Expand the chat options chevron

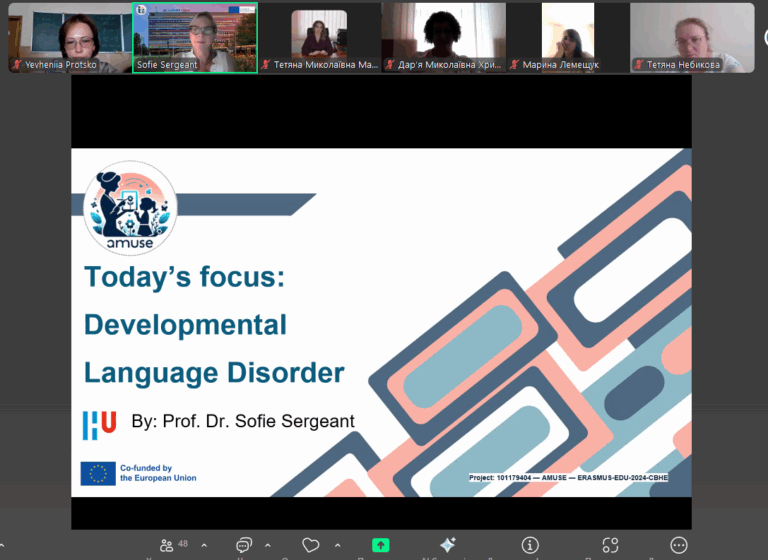click(x=267, y=545)
